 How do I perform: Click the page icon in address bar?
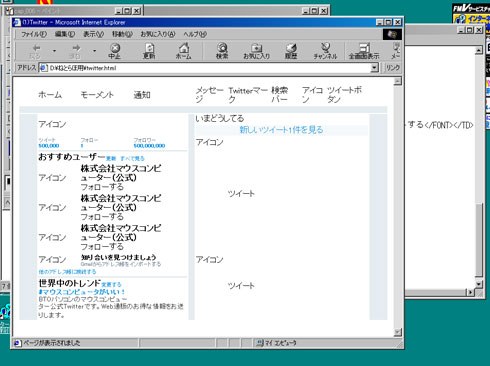tap(43, 68)
